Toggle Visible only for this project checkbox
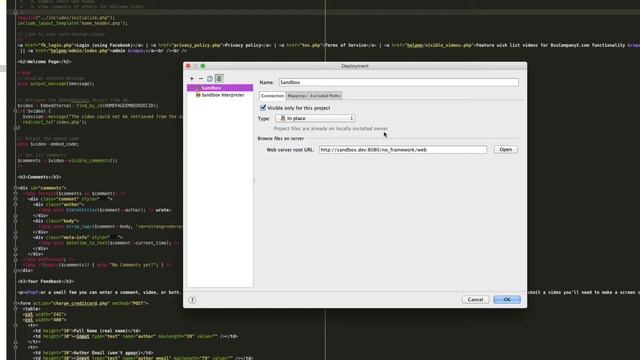The height and width of the screenshot is (360, 640). 263,108
